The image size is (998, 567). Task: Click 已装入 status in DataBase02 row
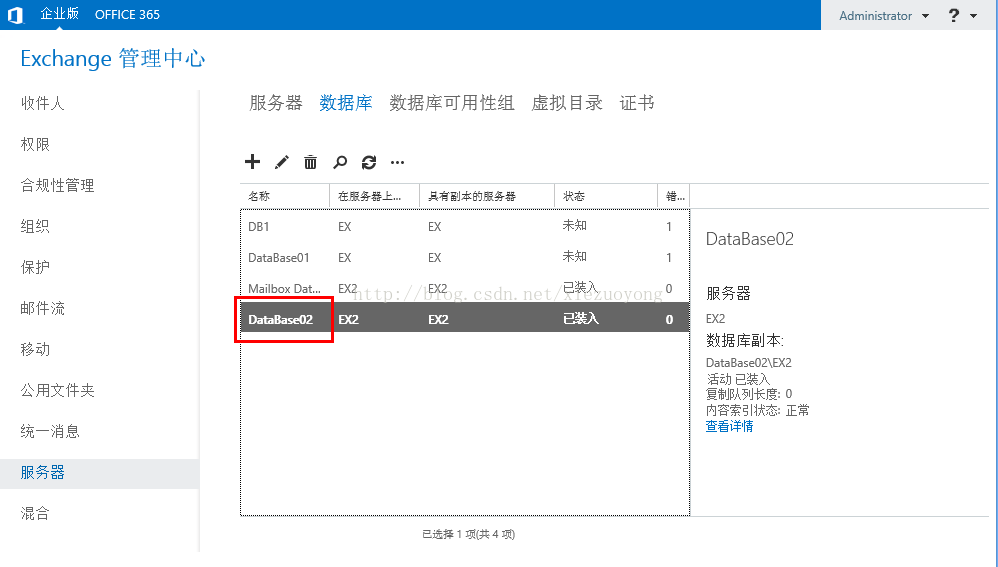[581, 318]
